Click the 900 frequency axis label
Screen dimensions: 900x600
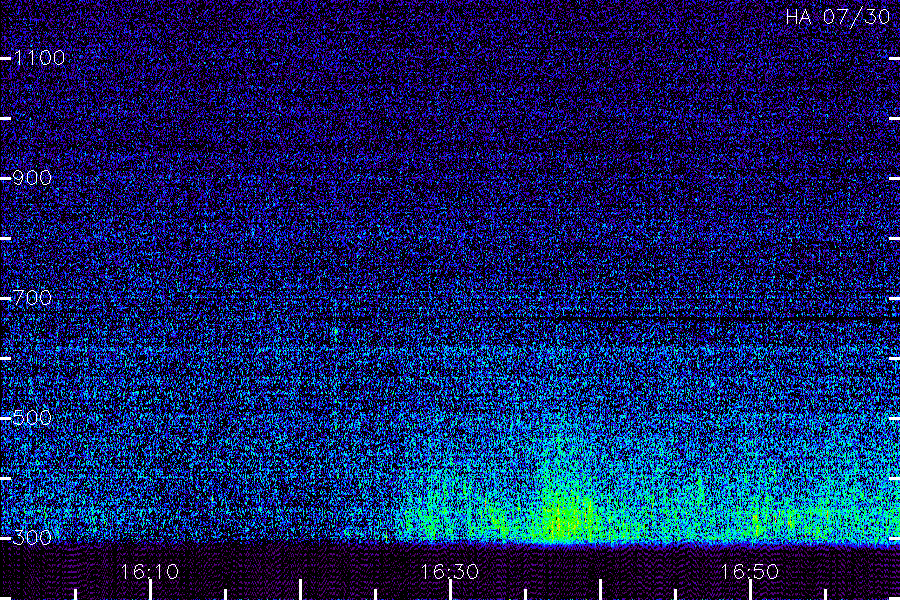click(x=32, y=178)
